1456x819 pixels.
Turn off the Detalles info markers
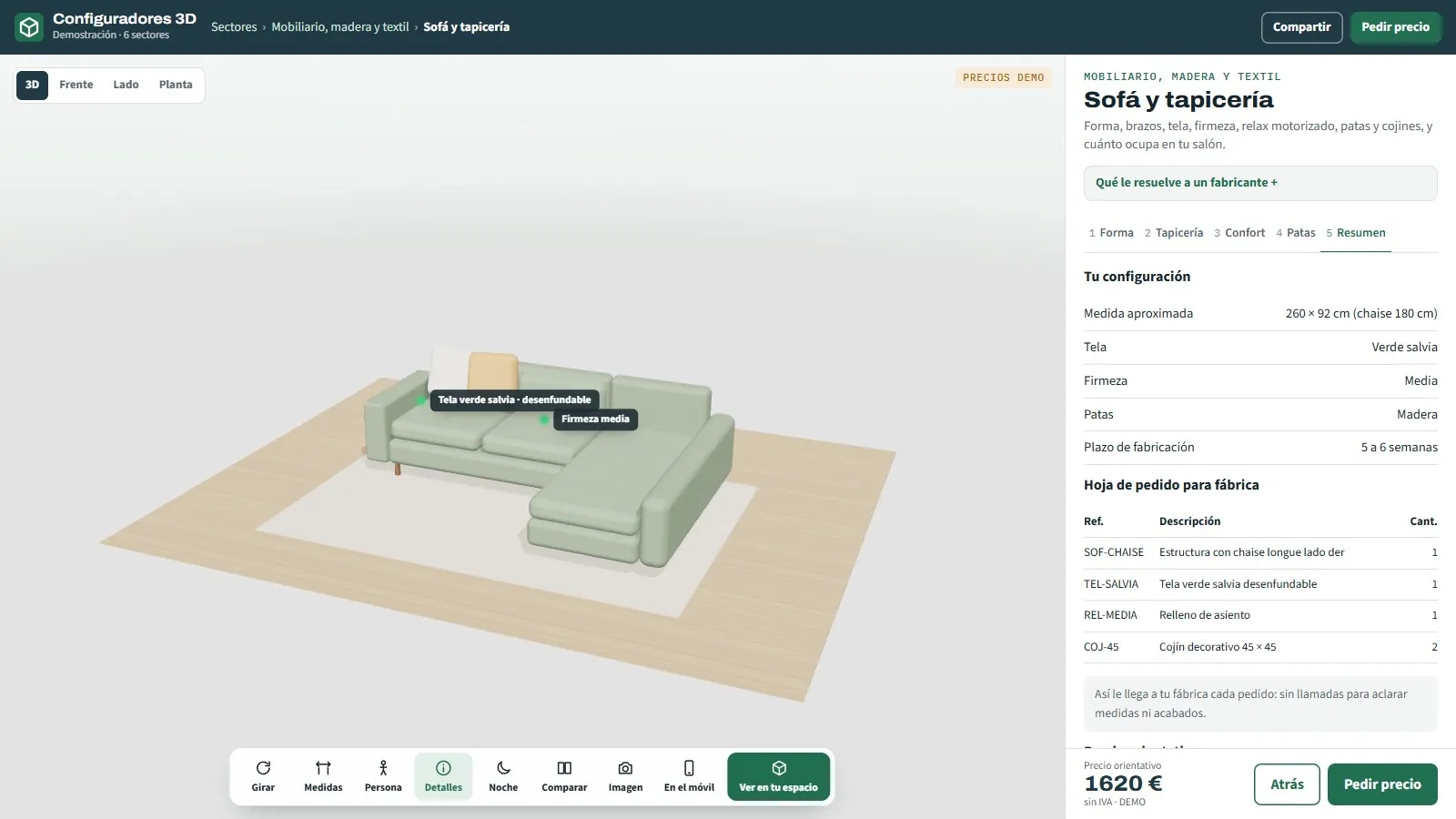click(443, 776)
